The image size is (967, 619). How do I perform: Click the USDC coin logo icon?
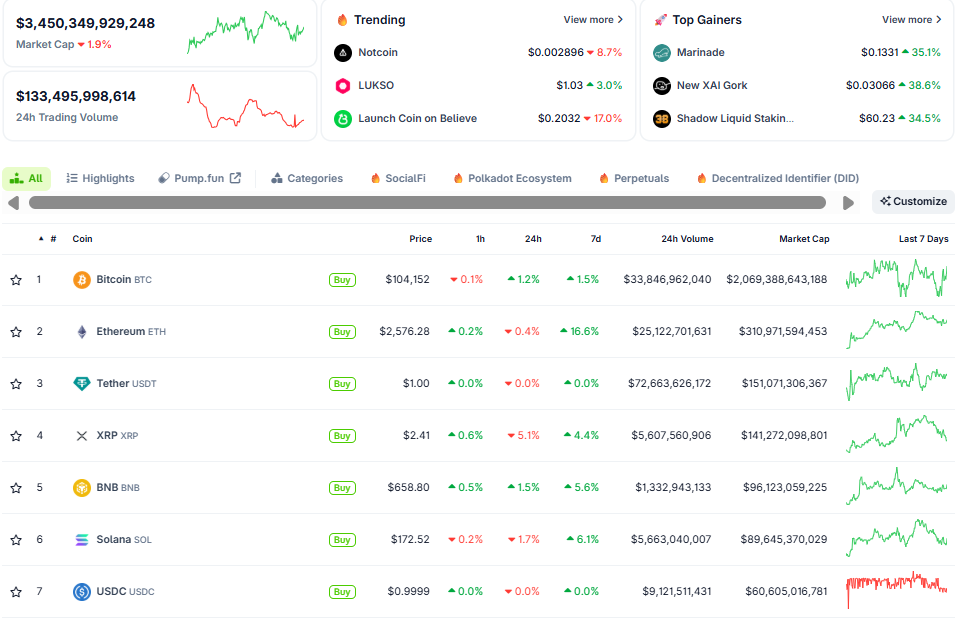click(82, 592)
